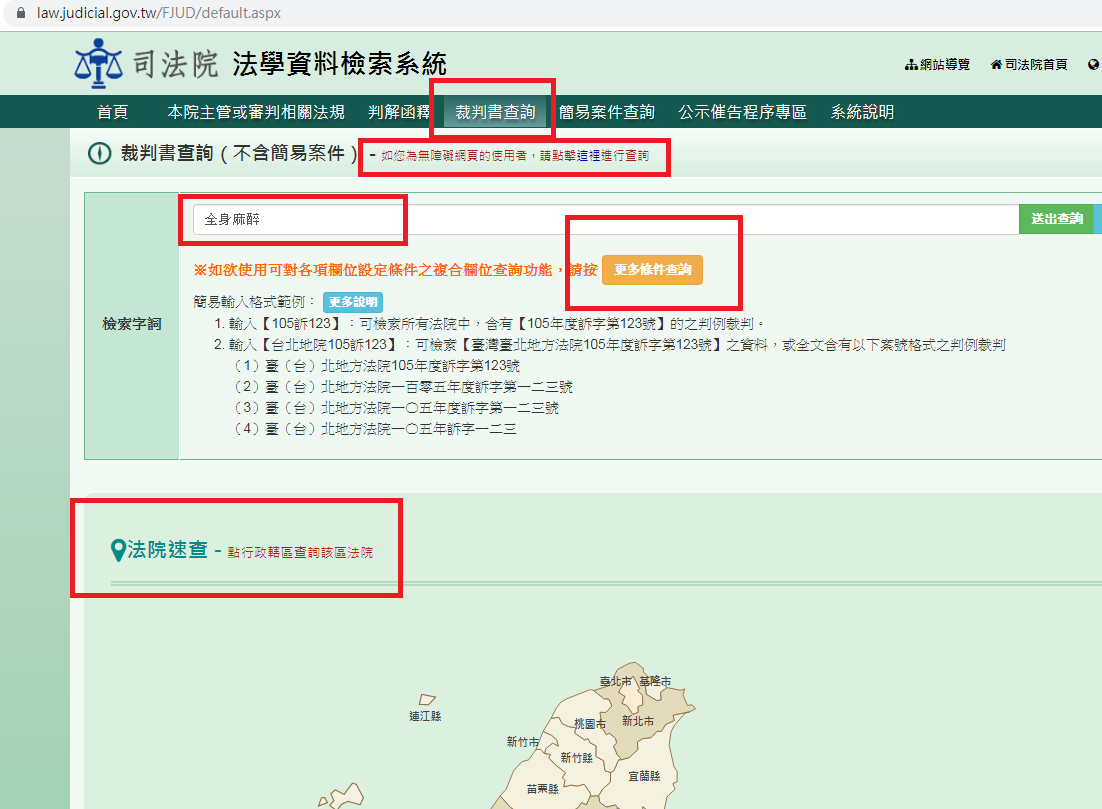Open the 網站導覽 link
The image size is (1102, 809).
click(945, 65)
